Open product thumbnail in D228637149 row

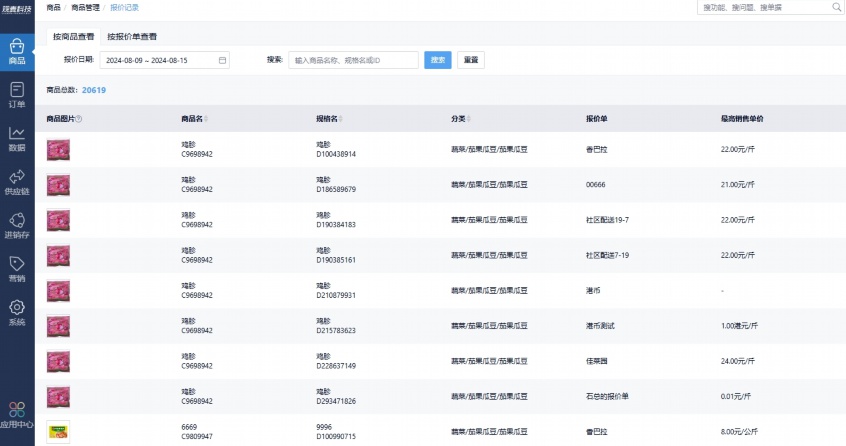coord(58,361)
